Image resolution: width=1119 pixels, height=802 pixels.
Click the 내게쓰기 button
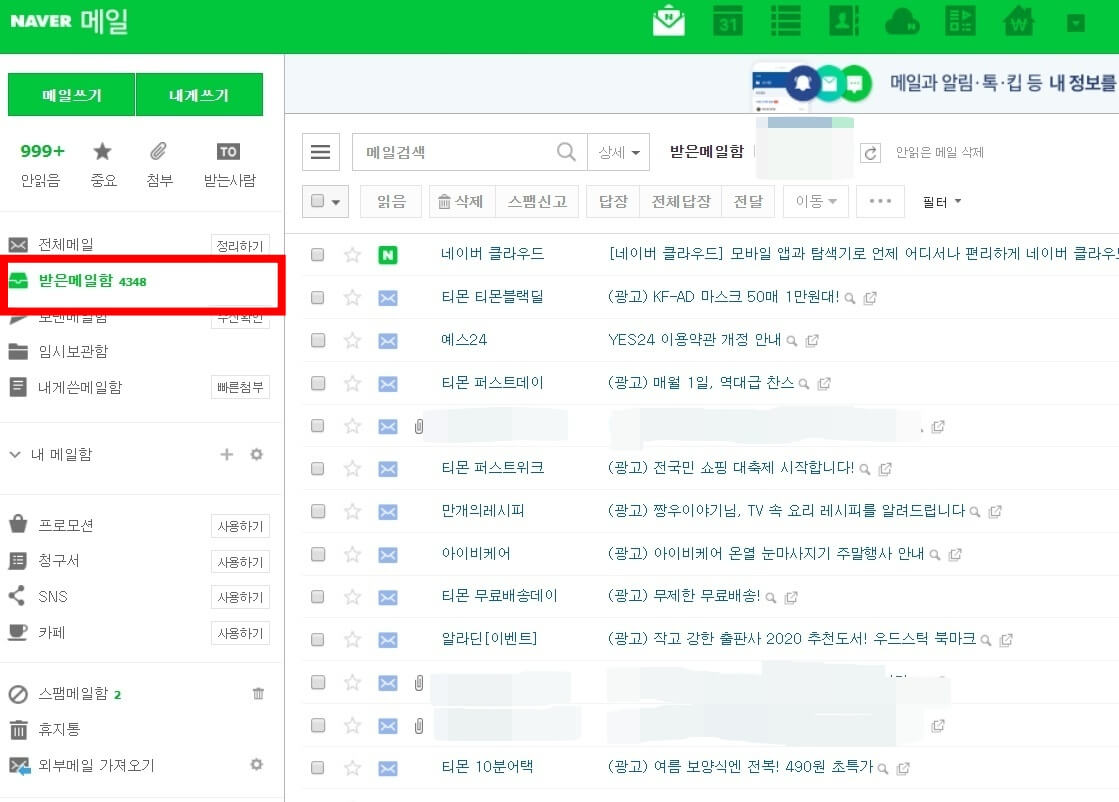click(199, 94)
